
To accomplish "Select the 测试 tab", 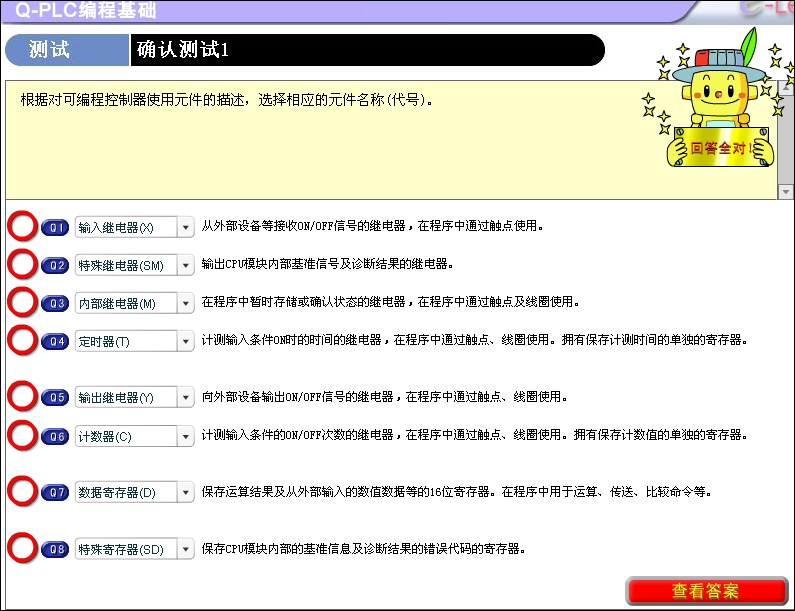I will pyautogui.click(x=66, y=50).
